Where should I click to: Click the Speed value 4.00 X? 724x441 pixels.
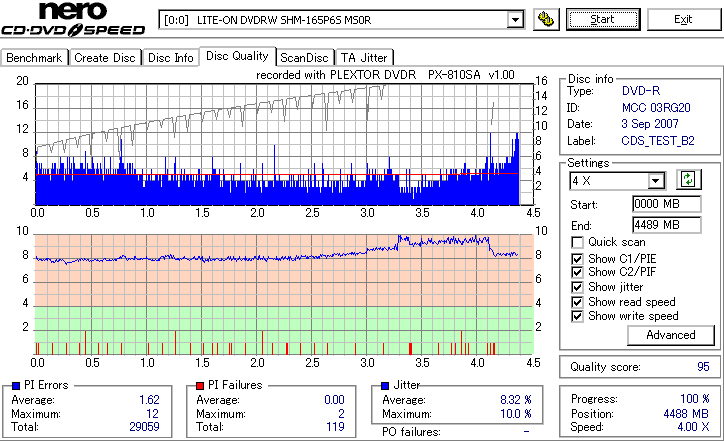pyautogui.click(x=693, y=427)
